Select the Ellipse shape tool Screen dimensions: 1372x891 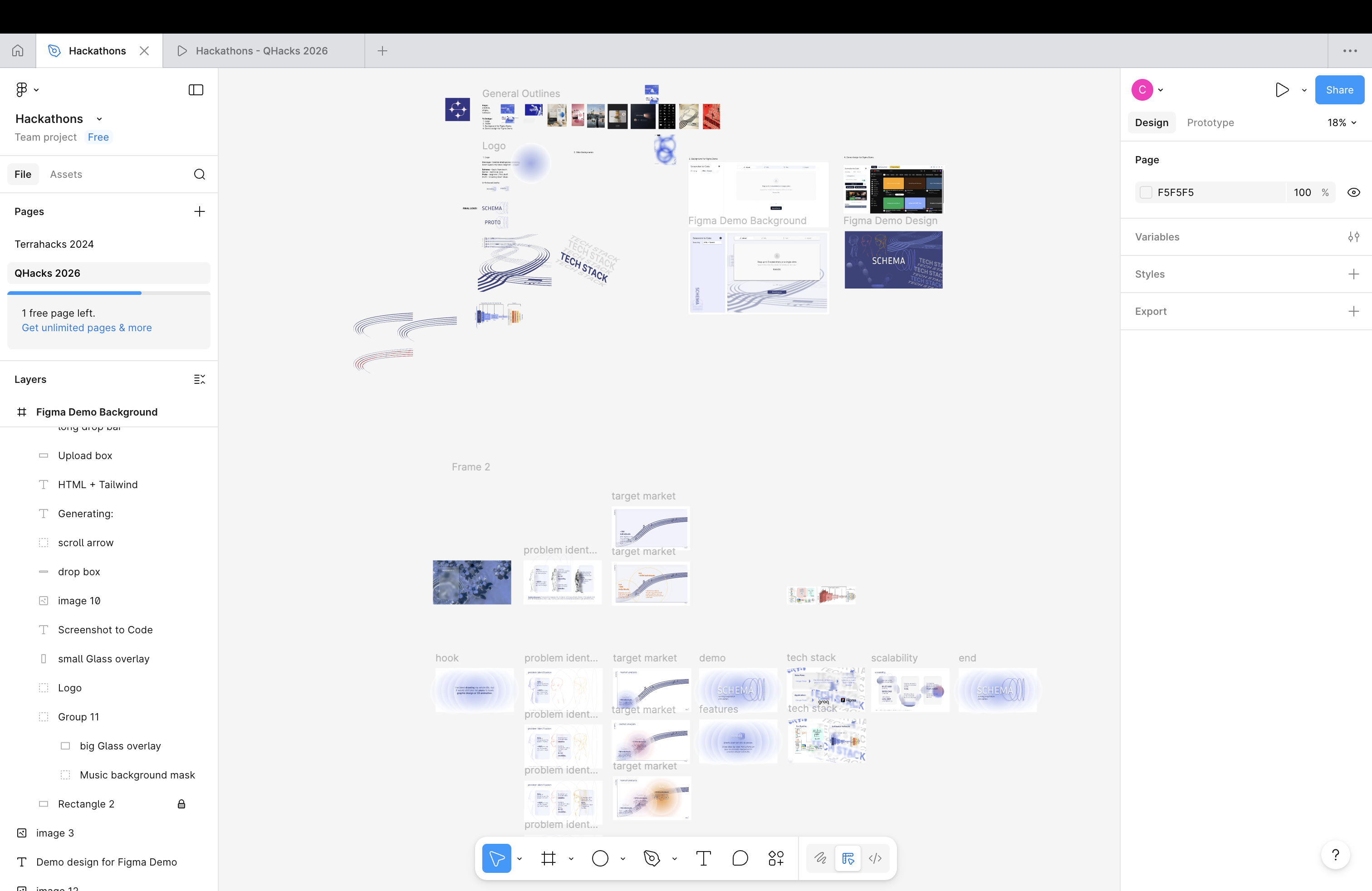600,859
